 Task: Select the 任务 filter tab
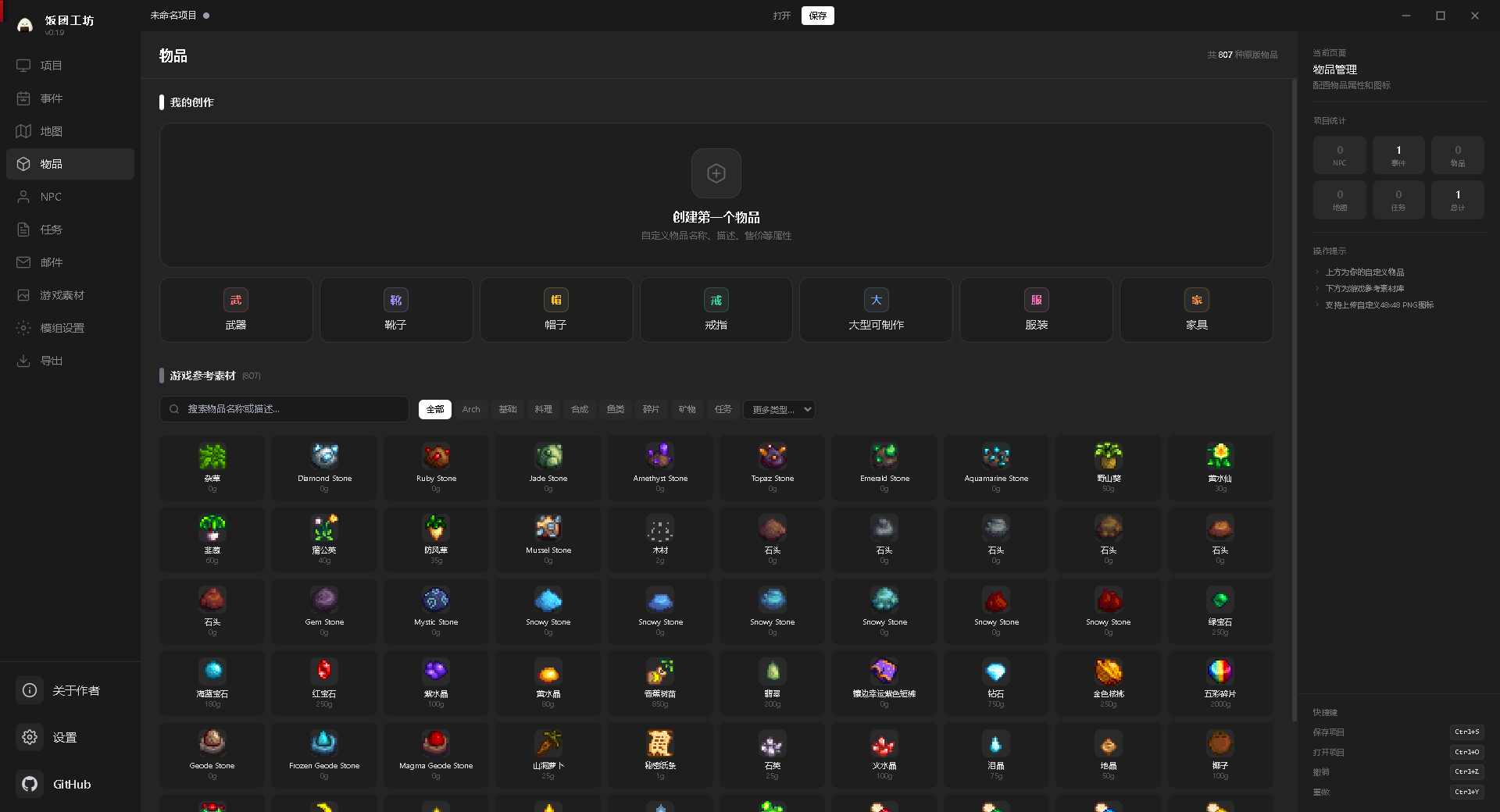723,409
